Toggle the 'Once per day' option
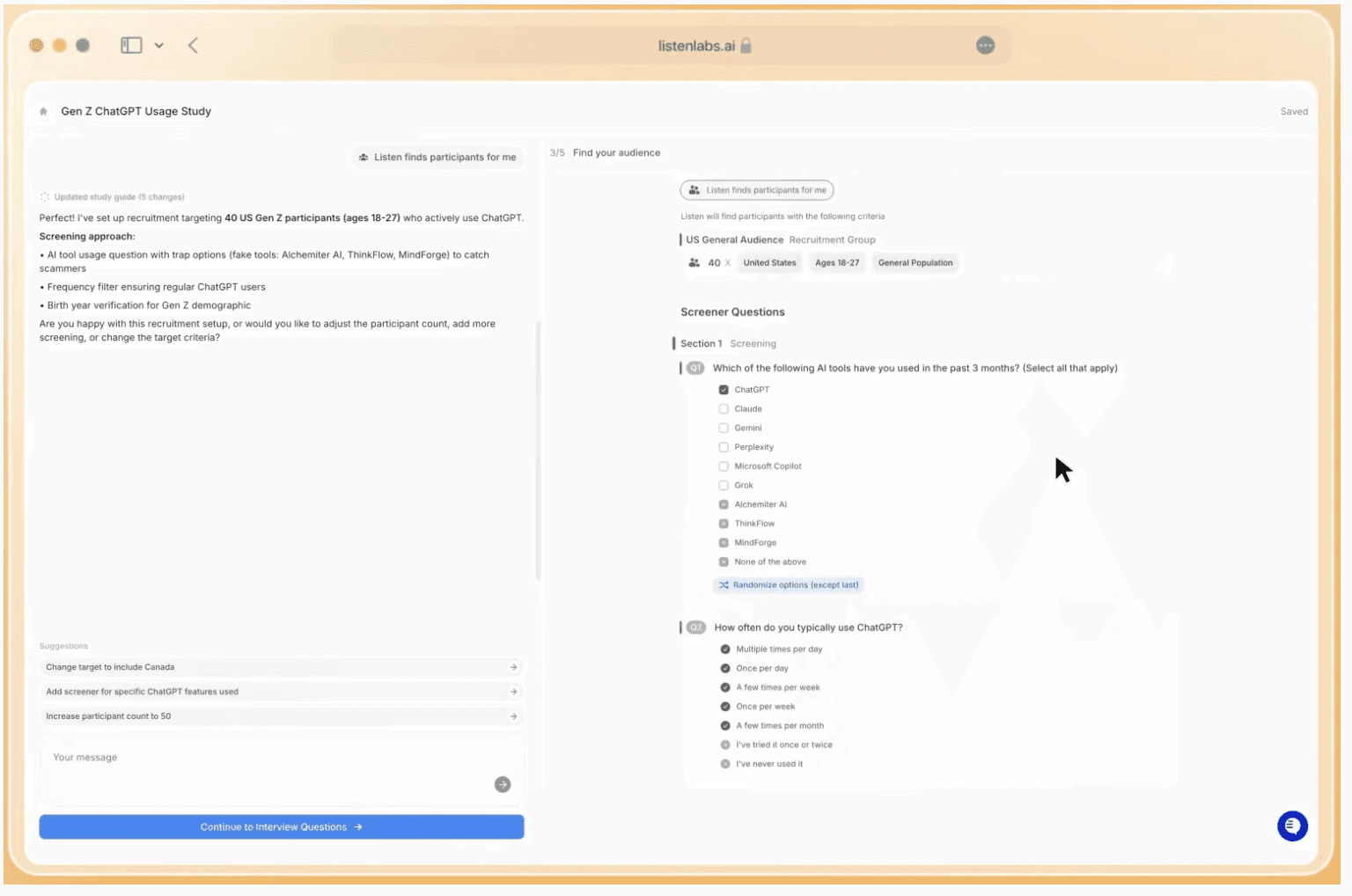 [x=725, y=669]
